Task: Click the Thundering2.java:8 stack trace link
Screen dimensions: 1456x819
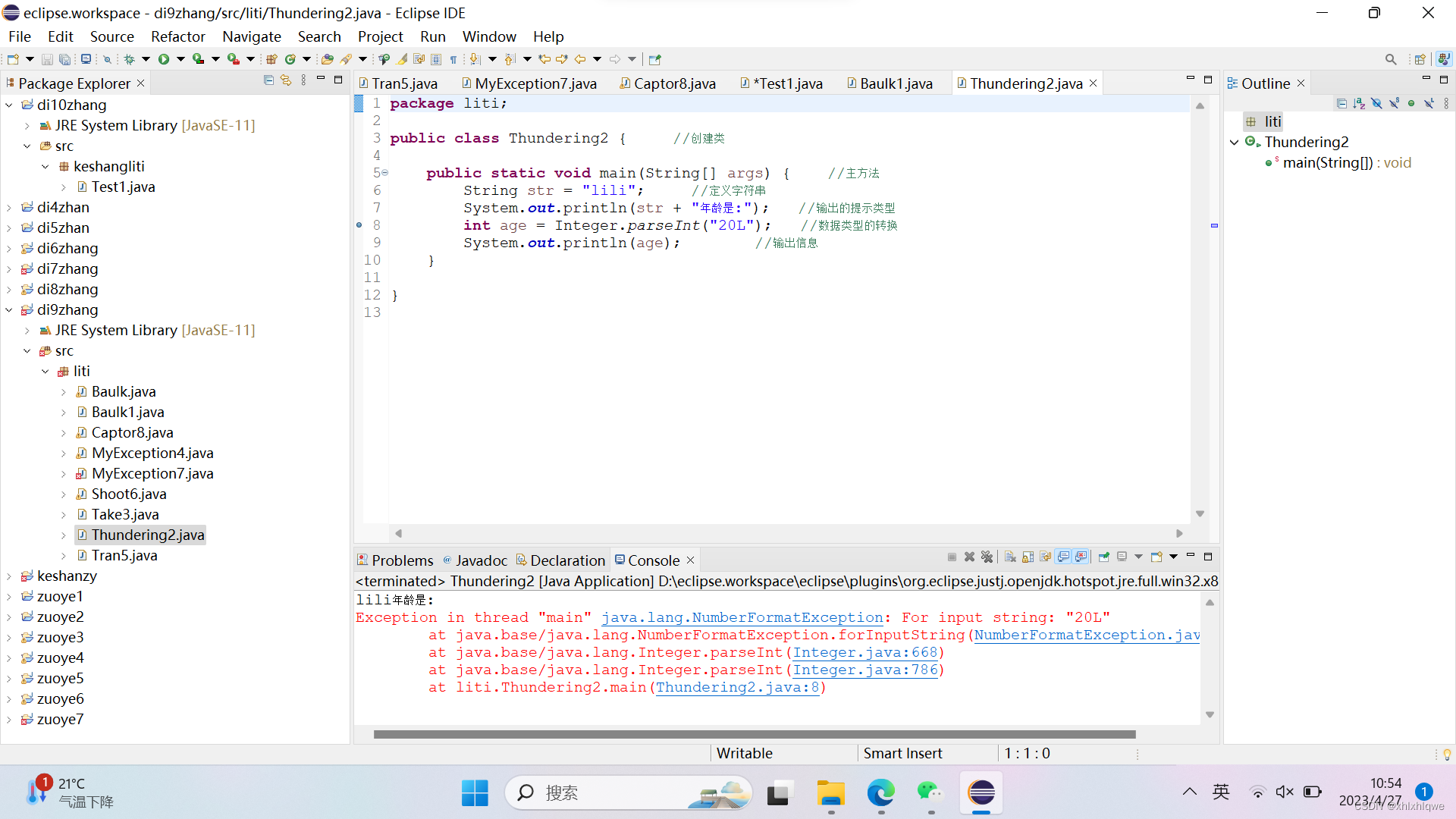Action: click(737, 688)
